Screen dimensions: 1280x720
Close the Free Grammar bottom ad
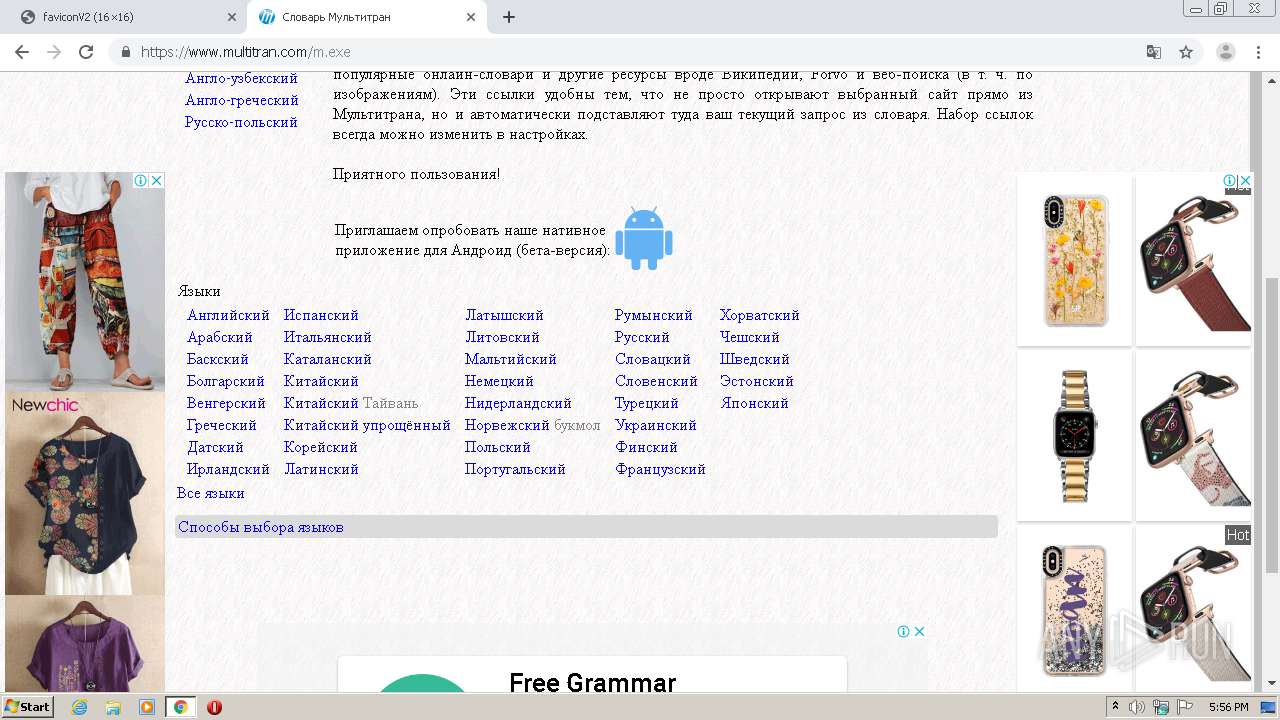pyautogui.click(x=919, y=631)
